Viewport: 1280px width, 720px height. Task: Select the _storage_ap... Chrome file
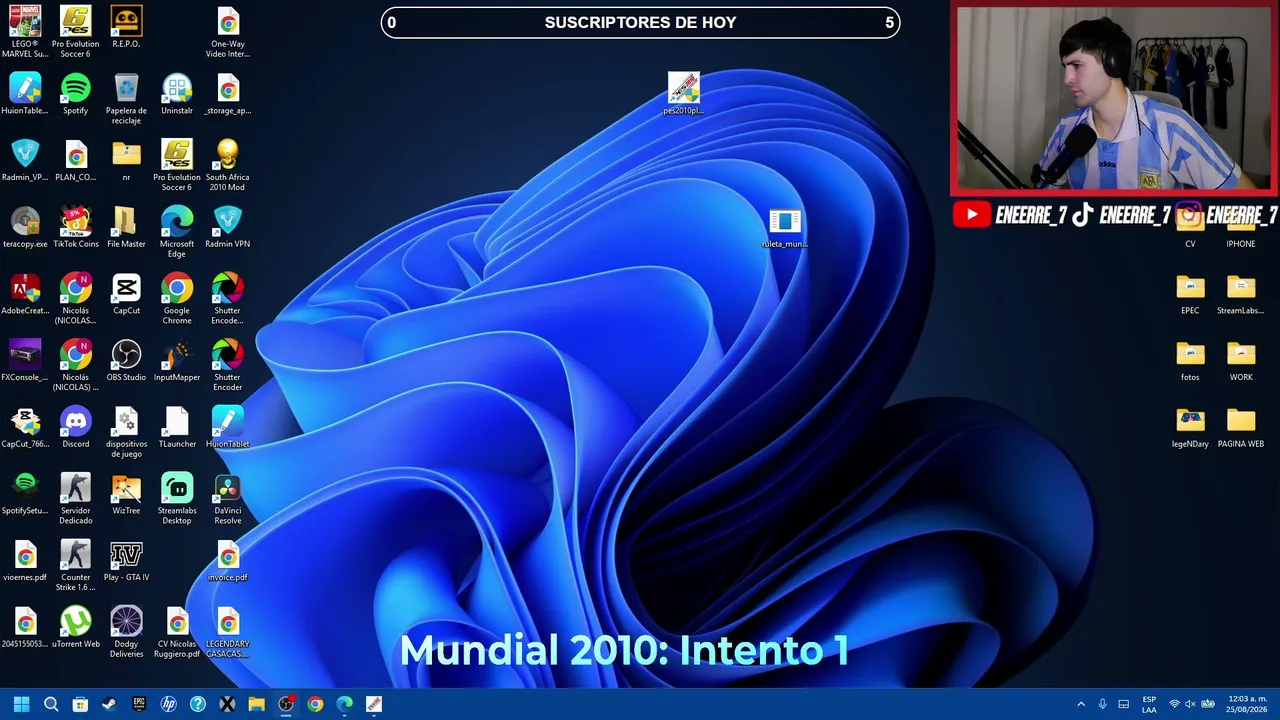(x=227, y=94)
